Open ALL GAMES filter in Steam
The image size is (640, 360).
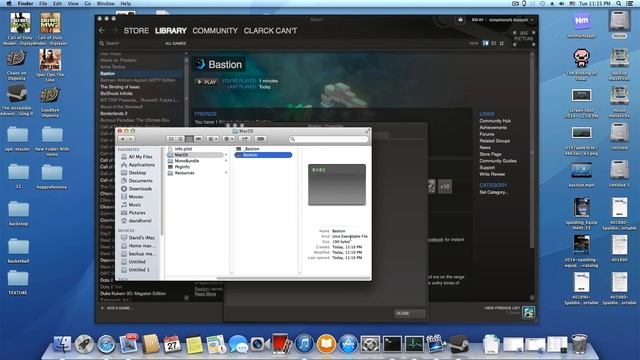tap(176, 43)
